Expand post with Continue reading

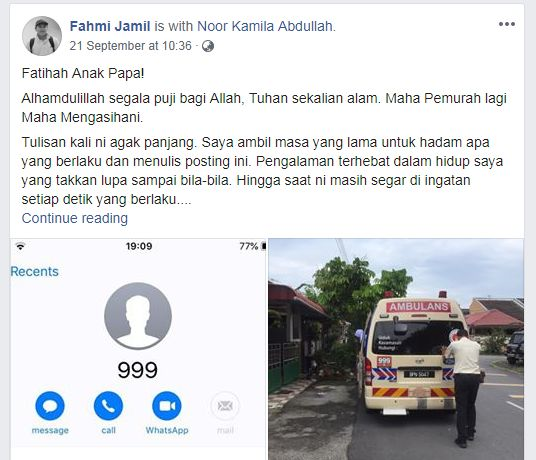tap(75, 218)
